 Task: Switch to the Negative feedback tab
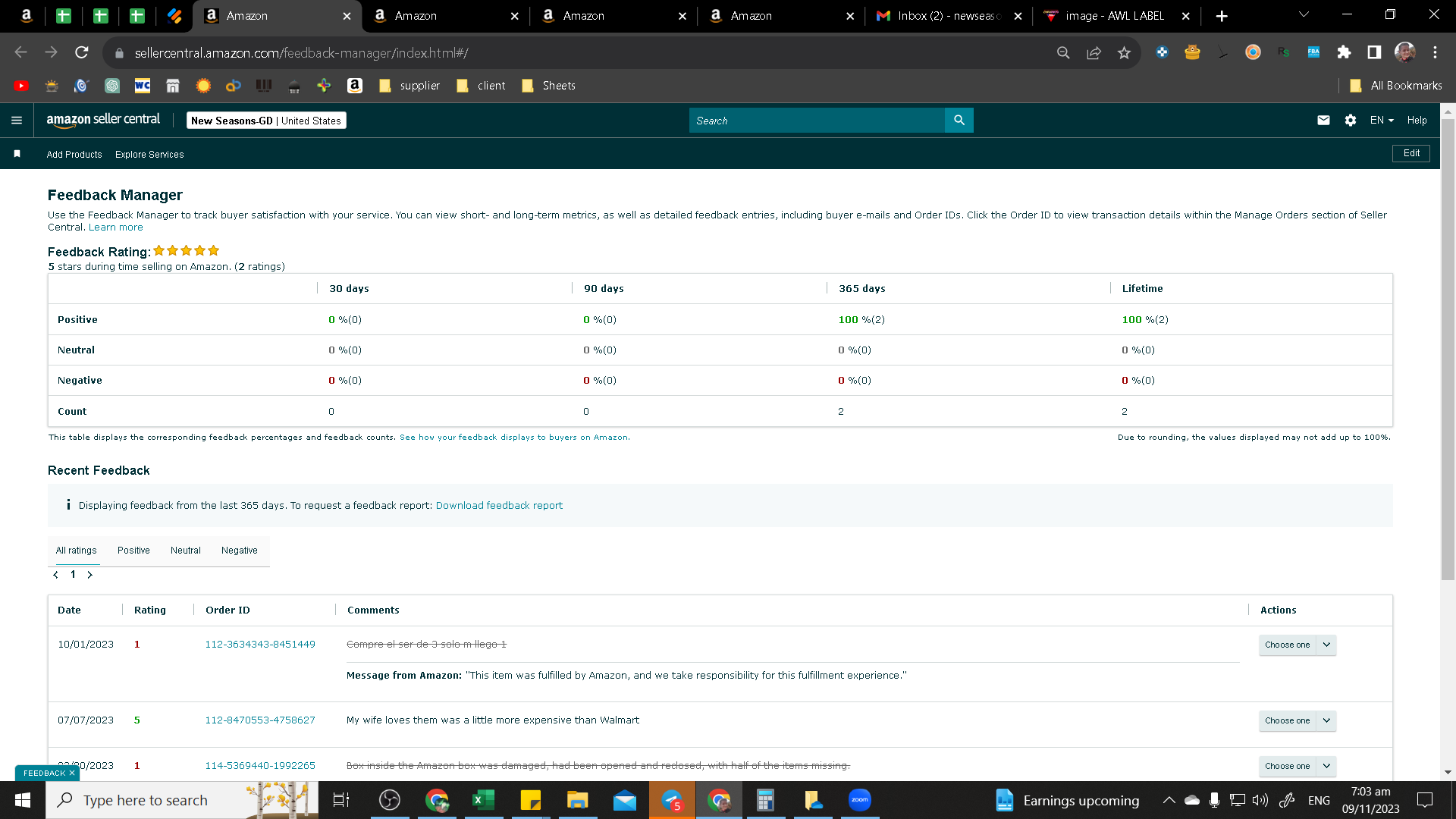[x=240, y=551]
